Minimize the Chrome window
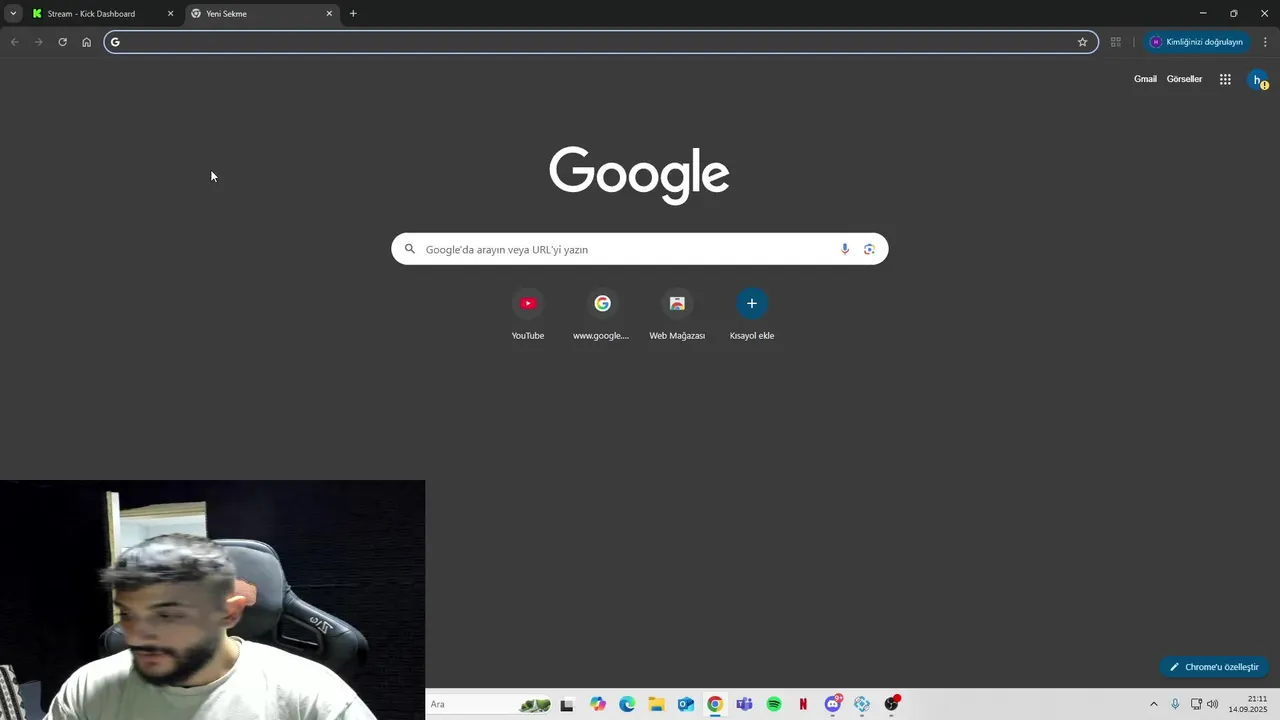The image size is (1280, 720). pos(1203,14)
